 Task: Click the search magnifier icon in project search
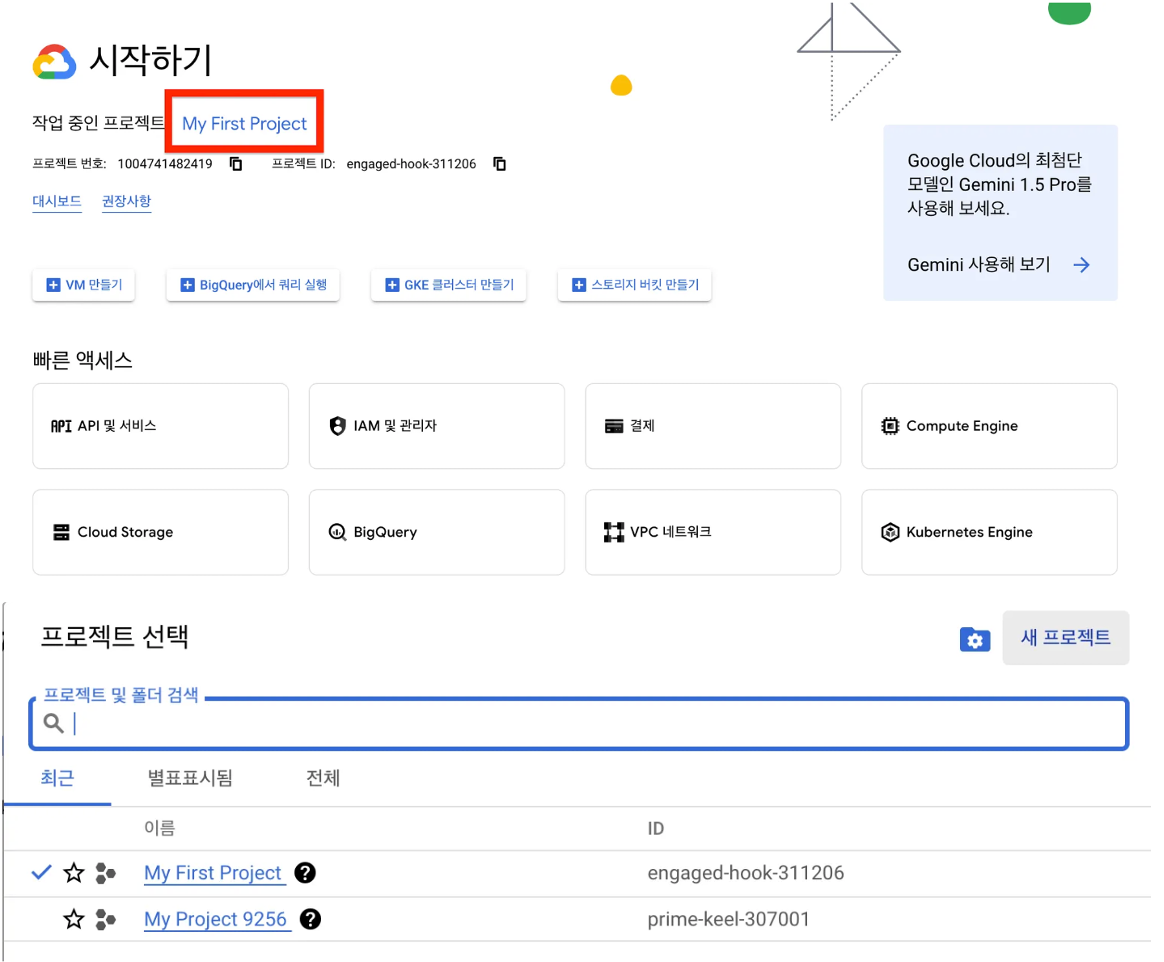pyautogui.click(x=53, y=722)
